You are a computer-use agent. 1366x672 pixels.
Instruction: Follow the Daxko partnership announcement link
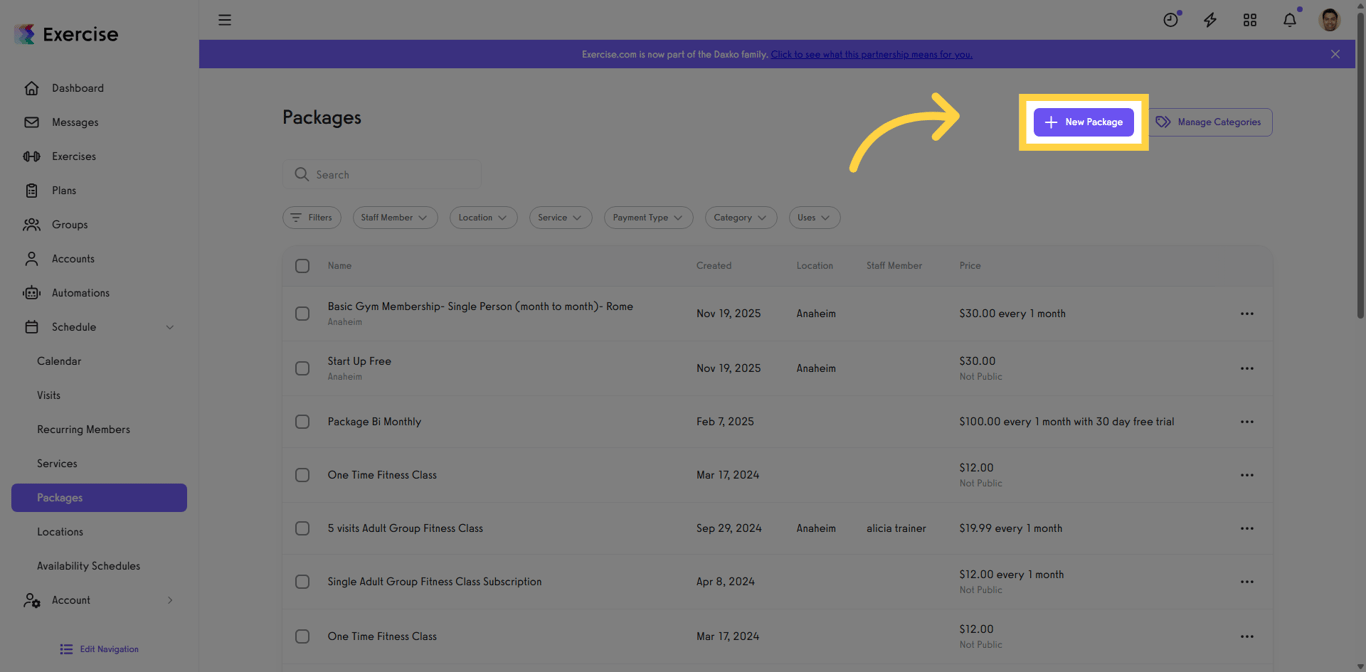coord(871,54)
